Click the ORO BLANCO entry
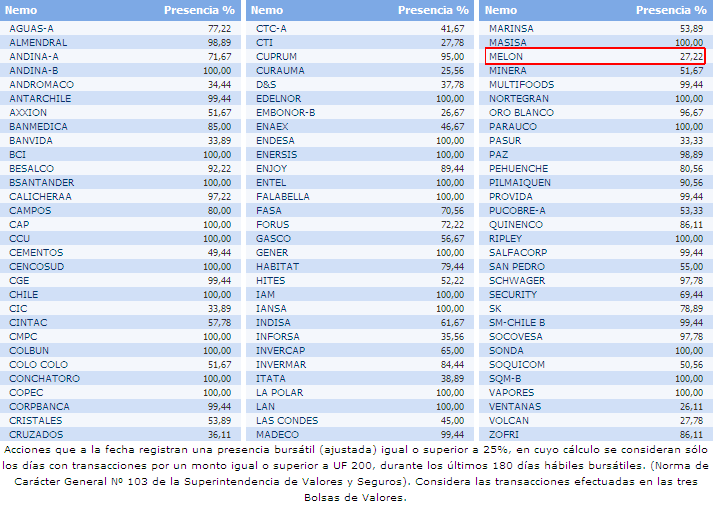The height and width of the screenshot is (509, 717). (521, 113)
